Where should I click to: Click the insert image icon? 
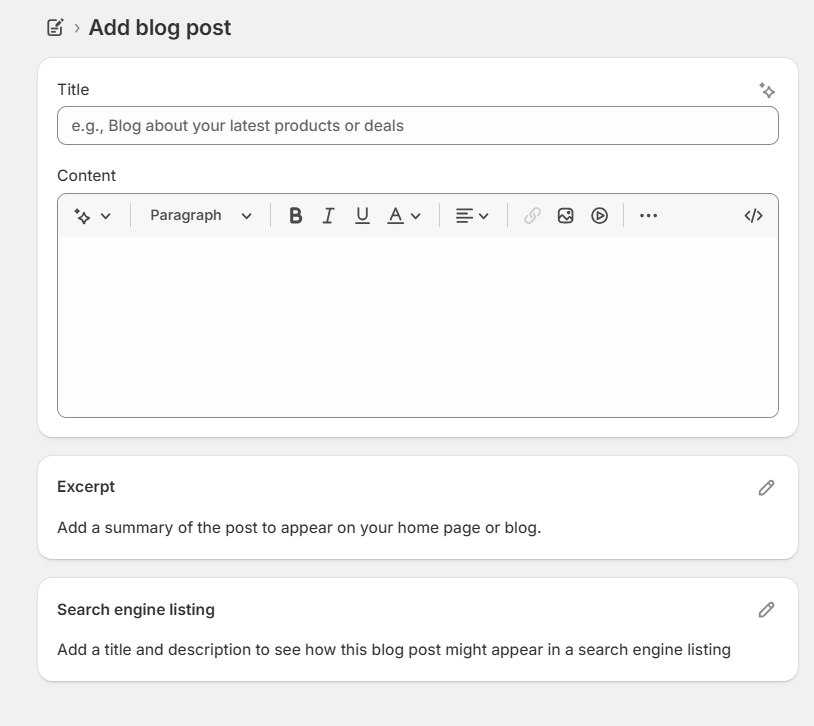pyautogui.click(x=566, y=216)
